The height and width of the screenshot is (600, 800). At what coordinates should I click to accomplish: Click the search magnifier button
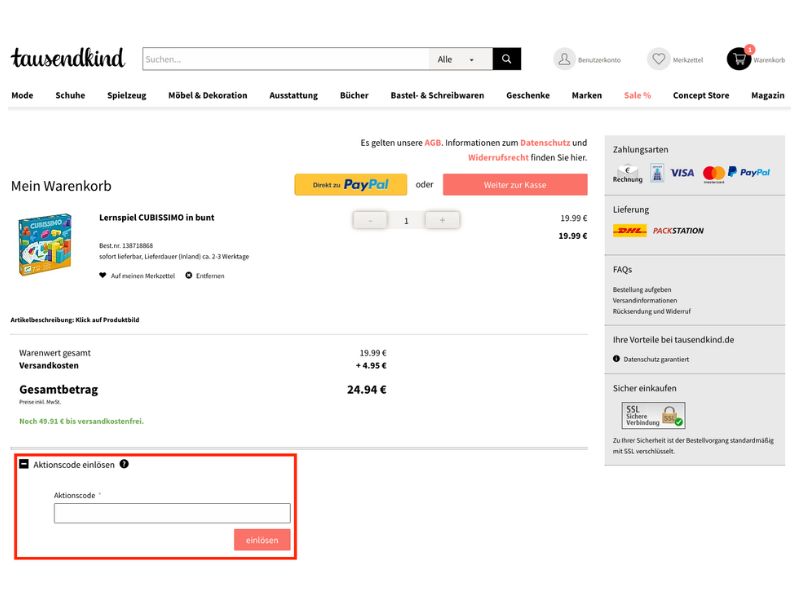tap(507, 59)
